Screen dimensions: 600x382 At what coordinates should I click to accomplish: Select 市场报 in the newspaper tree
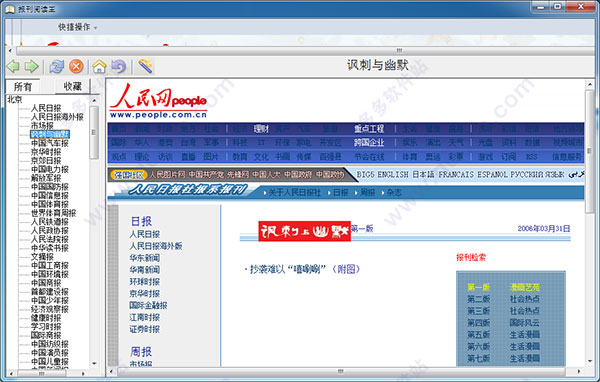pos(42,126)
